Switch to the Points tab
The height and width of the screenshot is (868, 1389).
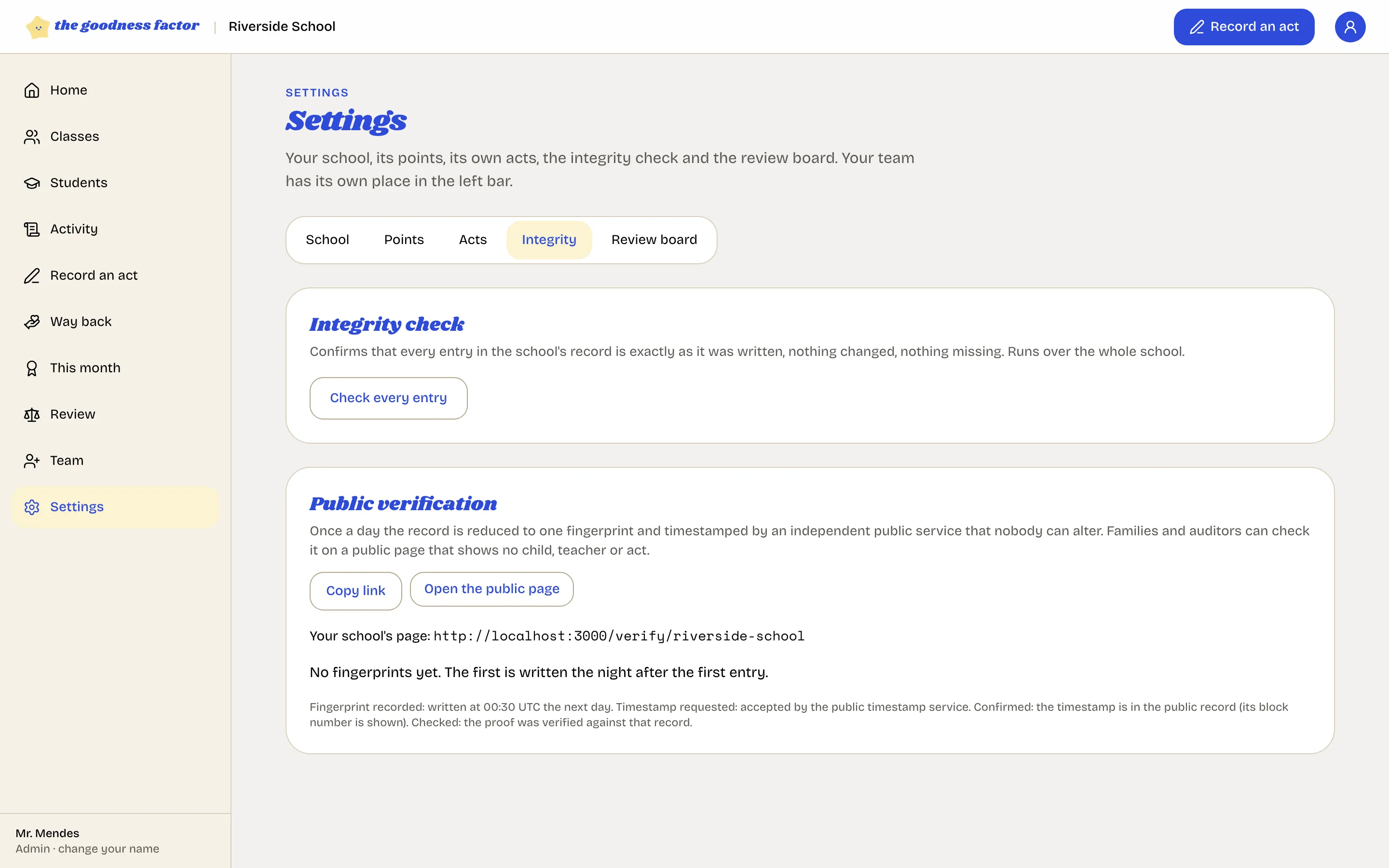(x=404, y=240)
